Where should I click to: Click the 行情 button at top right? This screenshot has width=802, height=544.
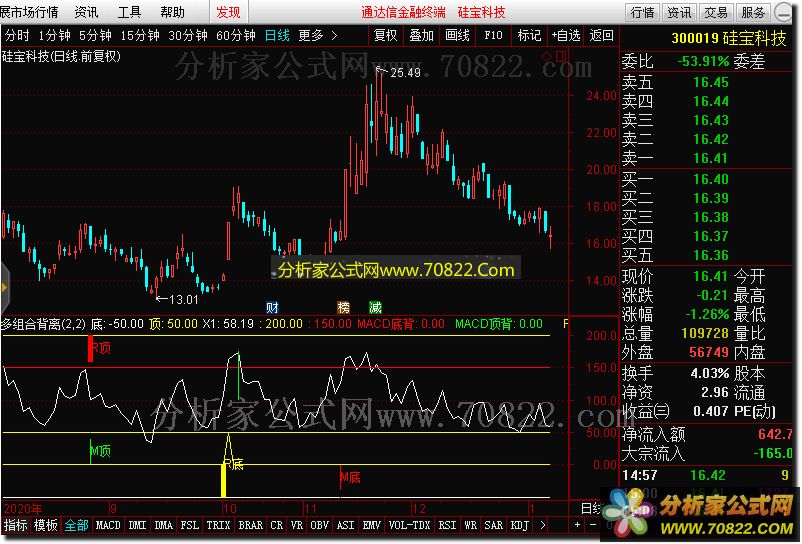643,12
